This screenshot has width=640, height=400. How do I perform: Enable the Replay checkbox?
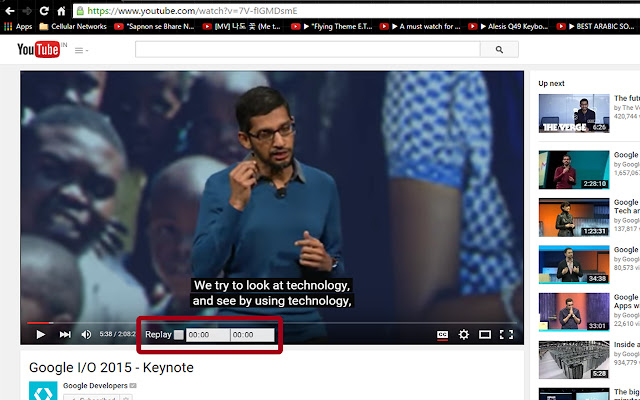tap(179, 335)
